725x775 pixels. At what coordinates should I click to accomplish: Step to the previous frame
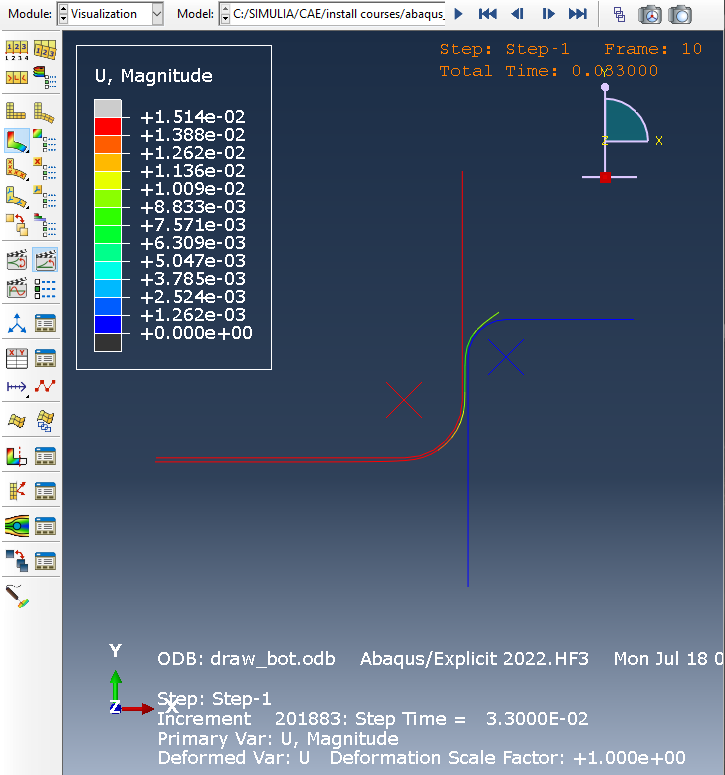(517, 14)
